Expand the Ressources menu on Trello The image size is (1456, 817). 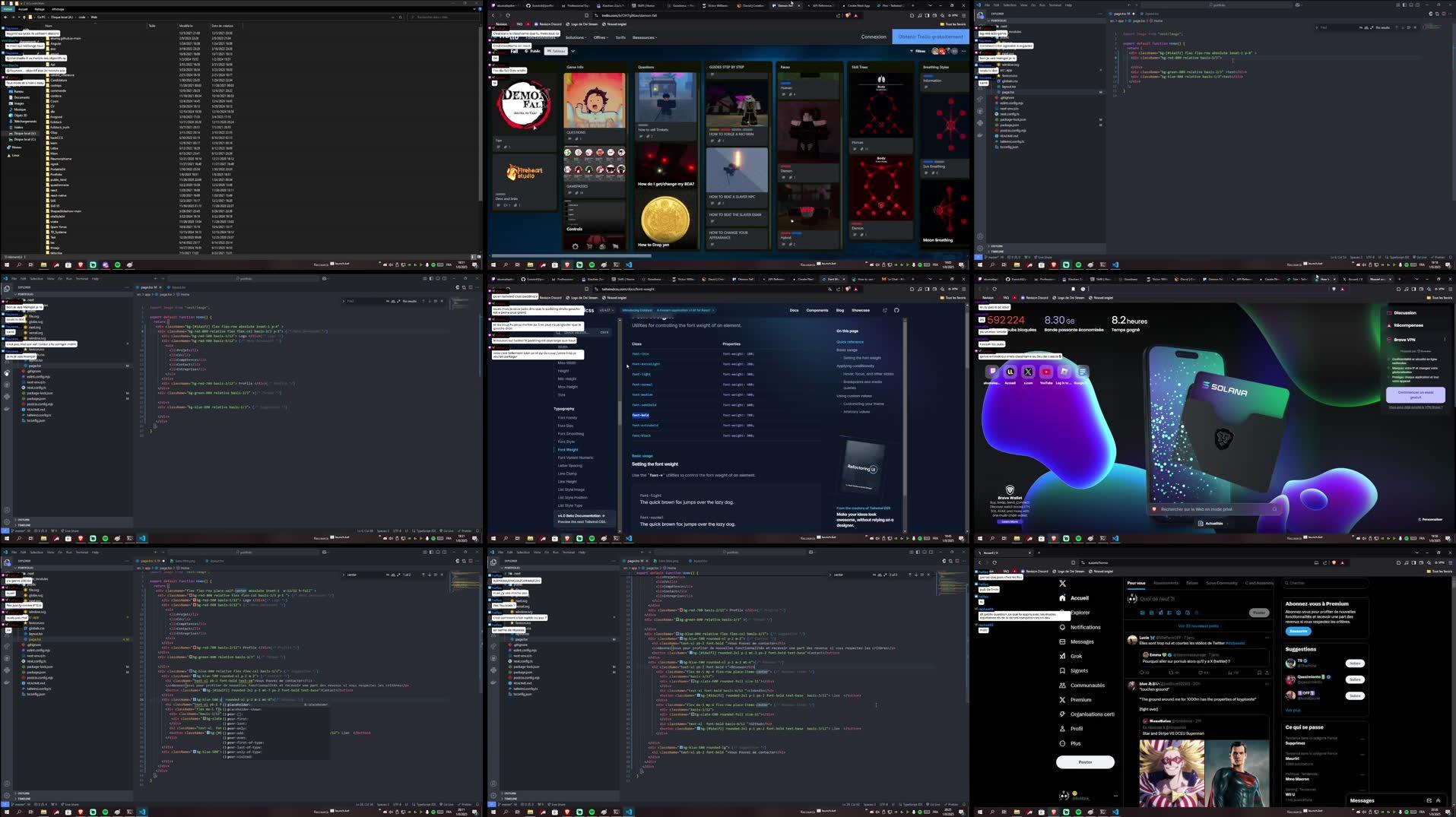[645, 37]
